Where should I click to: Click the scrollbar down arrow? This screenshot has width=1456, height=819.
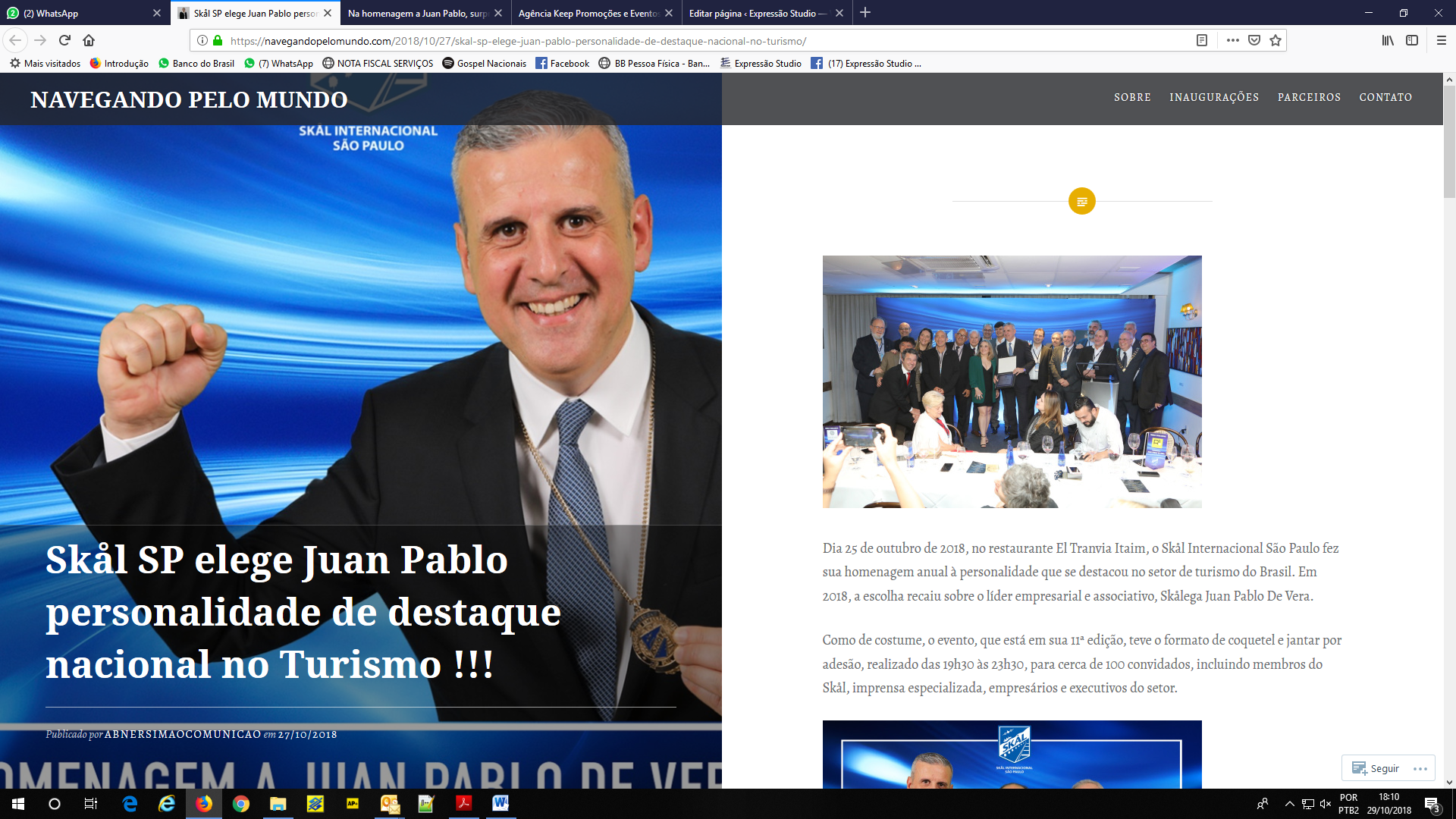[x=1449, y=782]
